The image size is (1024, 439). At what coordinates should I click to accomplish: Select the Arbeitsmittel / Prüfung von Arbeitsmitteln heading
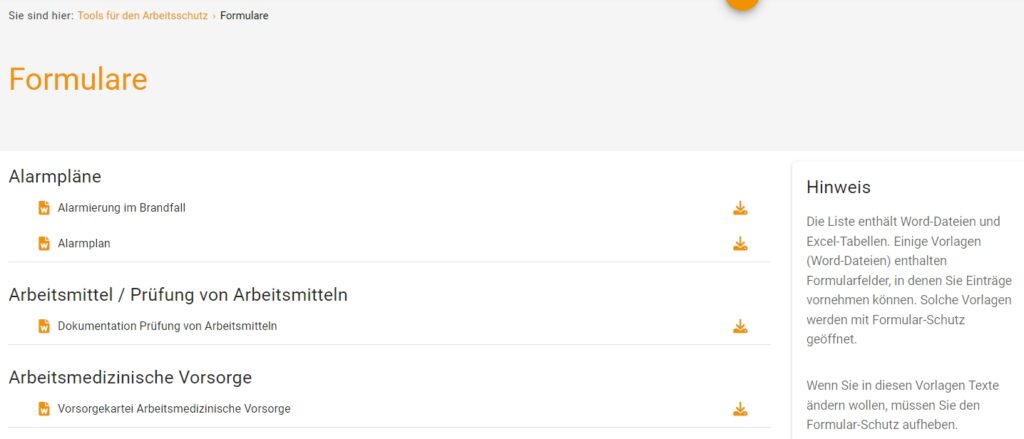pyautogui.click(x=178, y=294)
